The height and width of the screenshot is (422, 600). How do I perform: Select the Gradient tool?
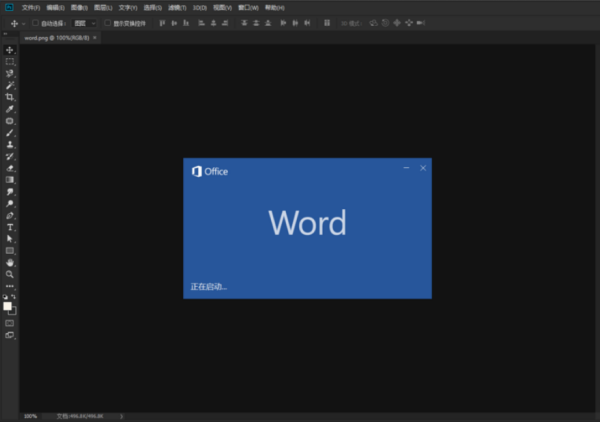(x=10, y=180)
